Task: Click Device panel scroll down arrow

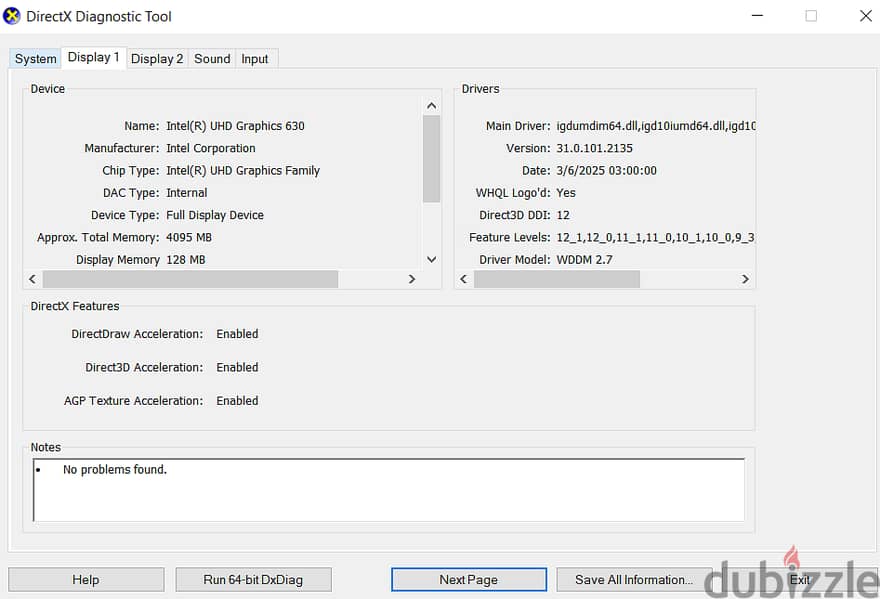Action: [x=431, y=259]
